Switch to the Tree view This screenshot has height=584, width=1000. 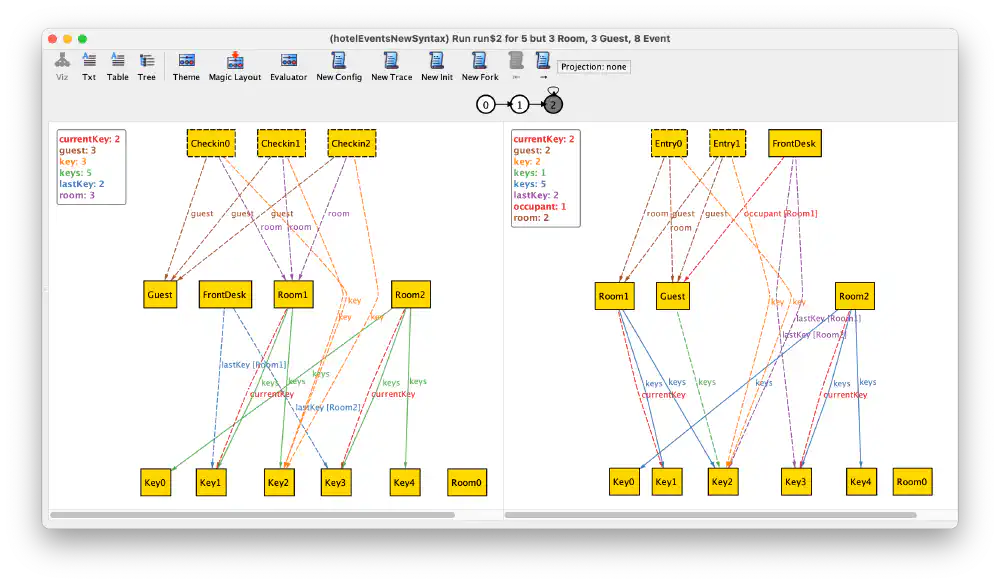point(146,66)
